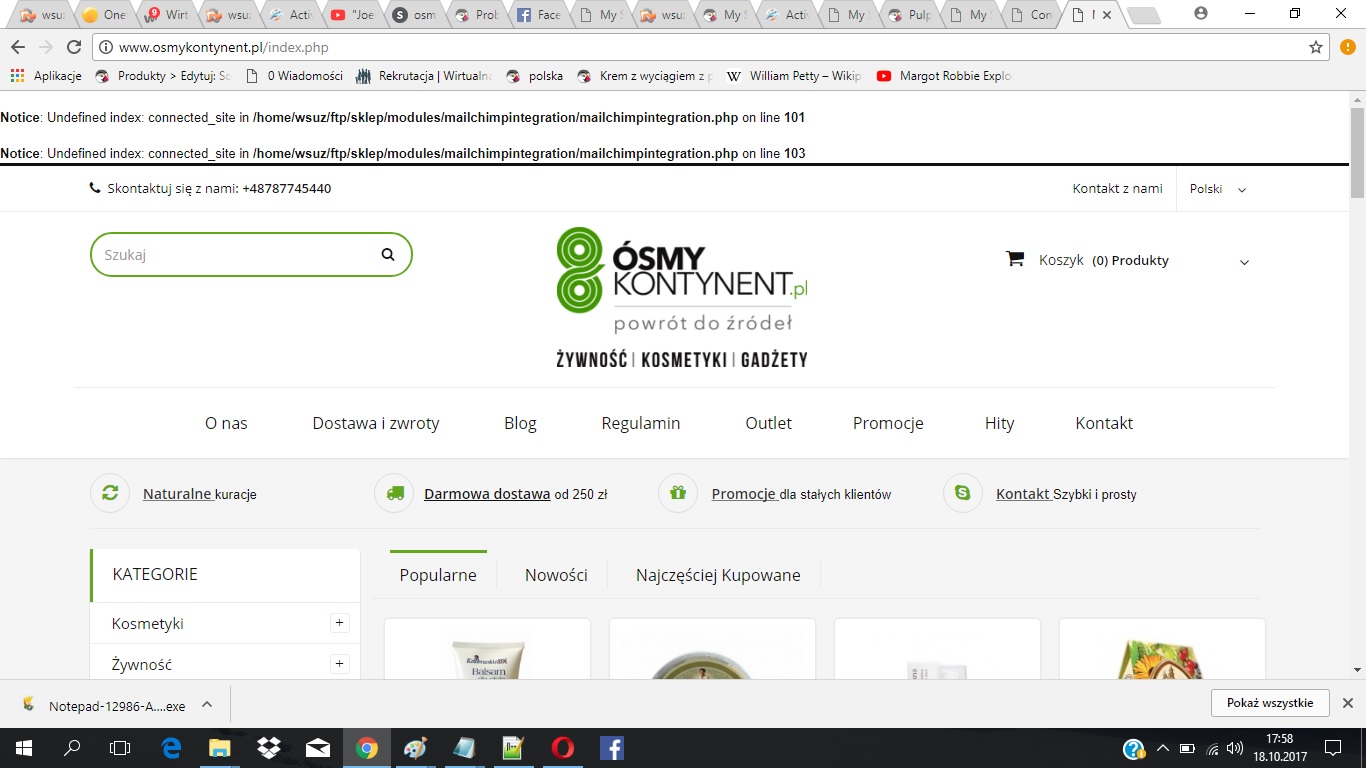This screenshot has width=1366, height=768.
Task: Open the Aplikacje apps shortcut
Action: click(x=46, y=76)
